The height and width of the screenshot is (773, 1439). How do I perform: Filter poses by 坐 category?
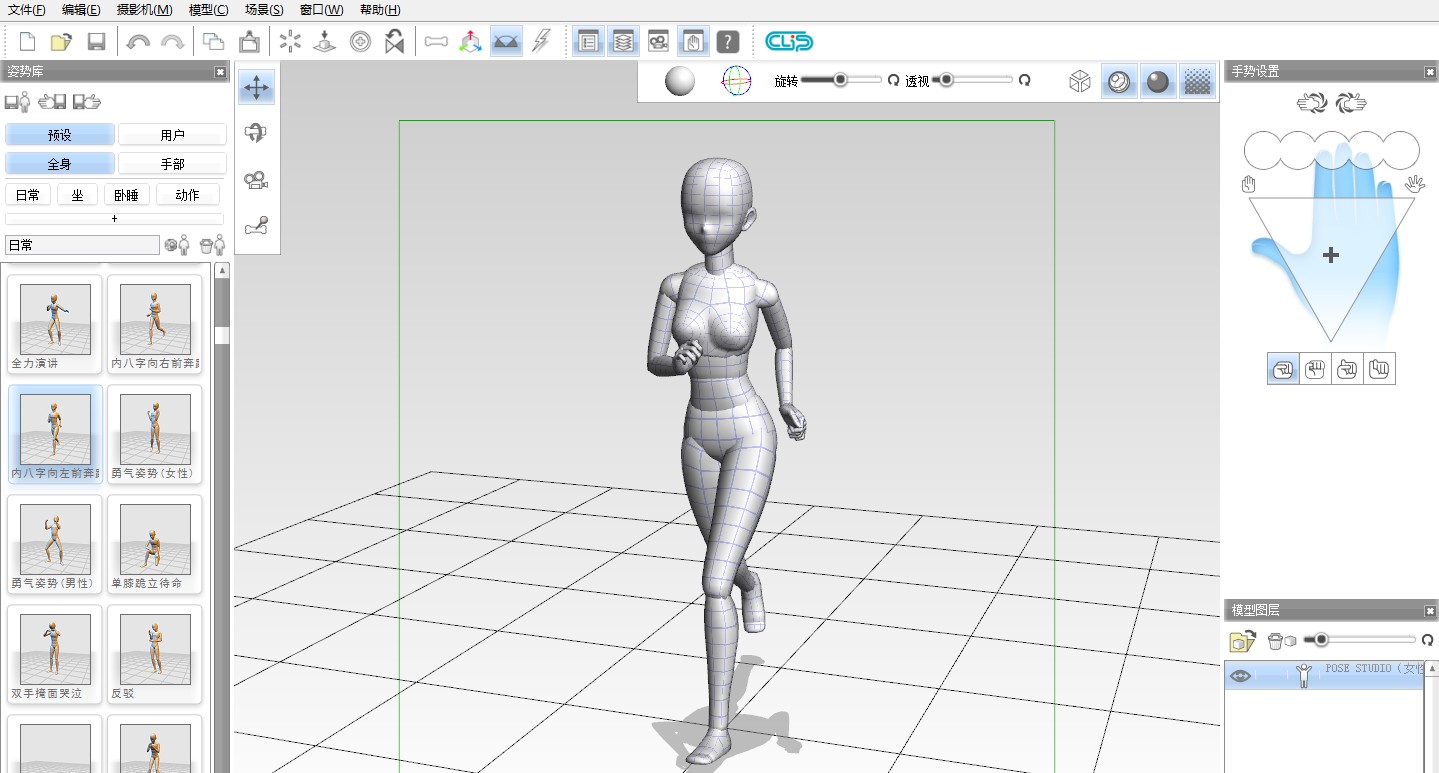(x=77, y=195)
